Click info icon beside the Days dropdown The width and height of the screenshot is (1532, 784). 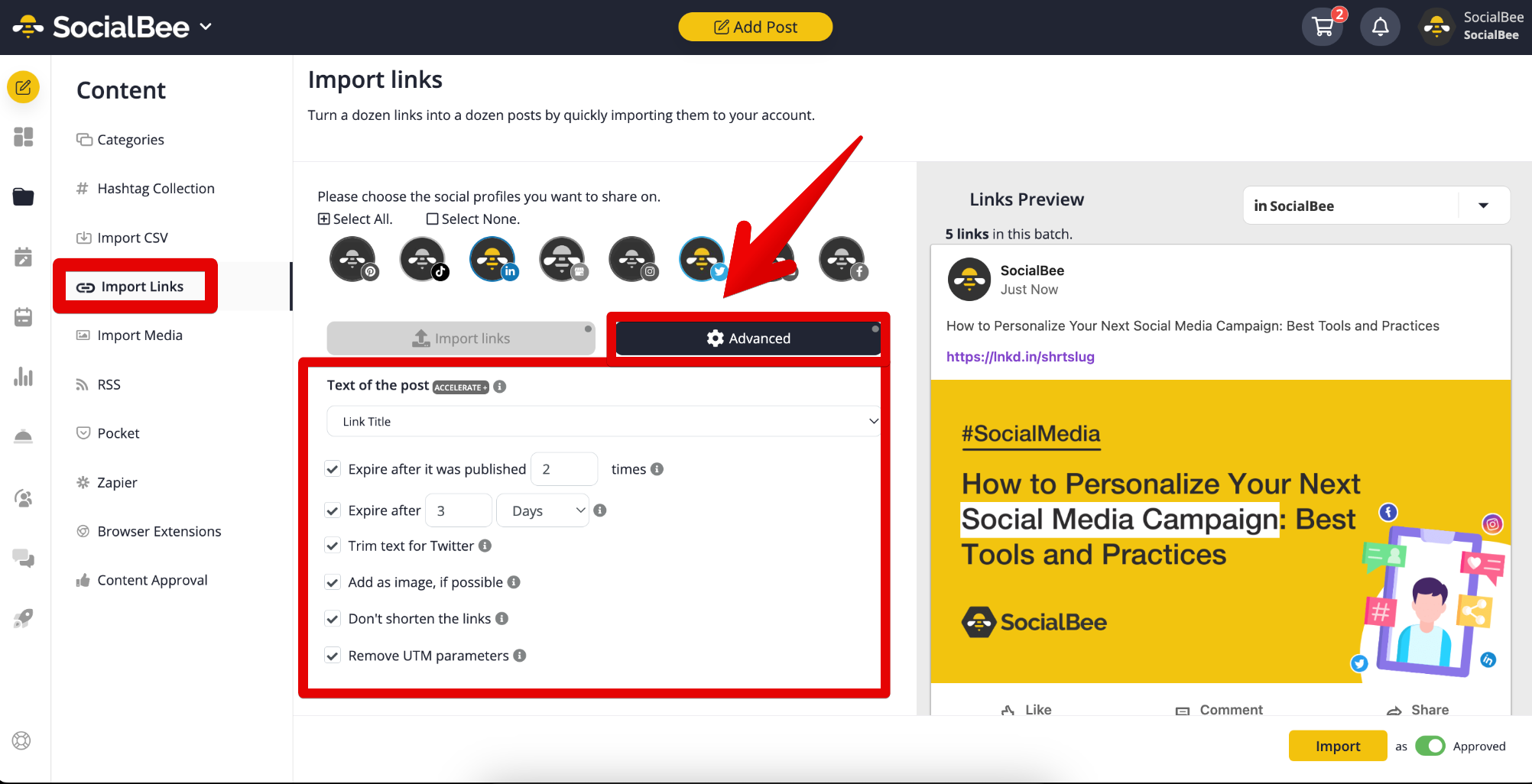click(600, 510)
